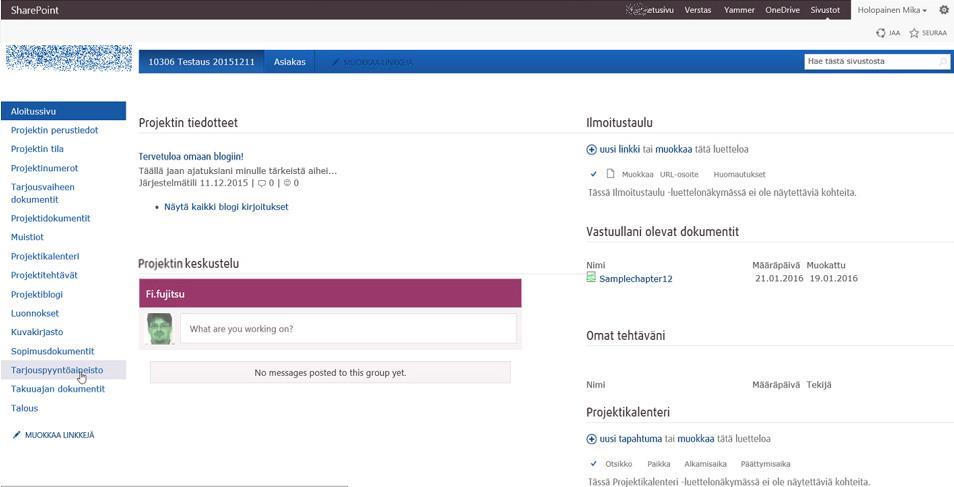954x487 pixels.
Task: Open Projektiblogi in sidebar
Action: click(37, 294)
